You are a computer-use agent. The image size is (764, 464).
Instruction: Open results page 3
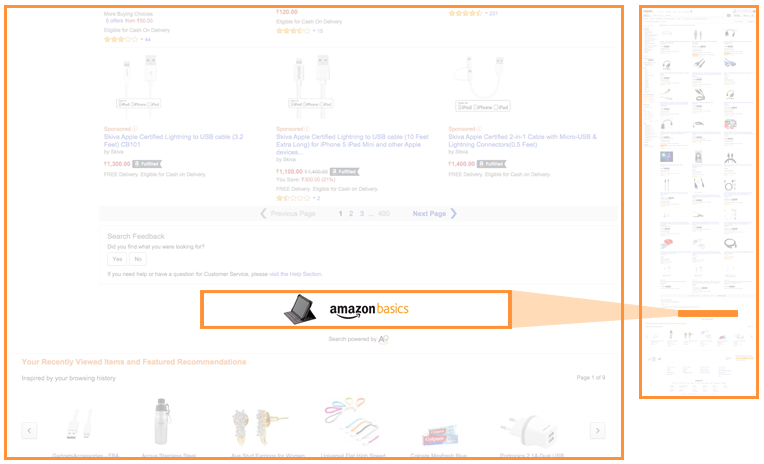(x=362, y=213)
